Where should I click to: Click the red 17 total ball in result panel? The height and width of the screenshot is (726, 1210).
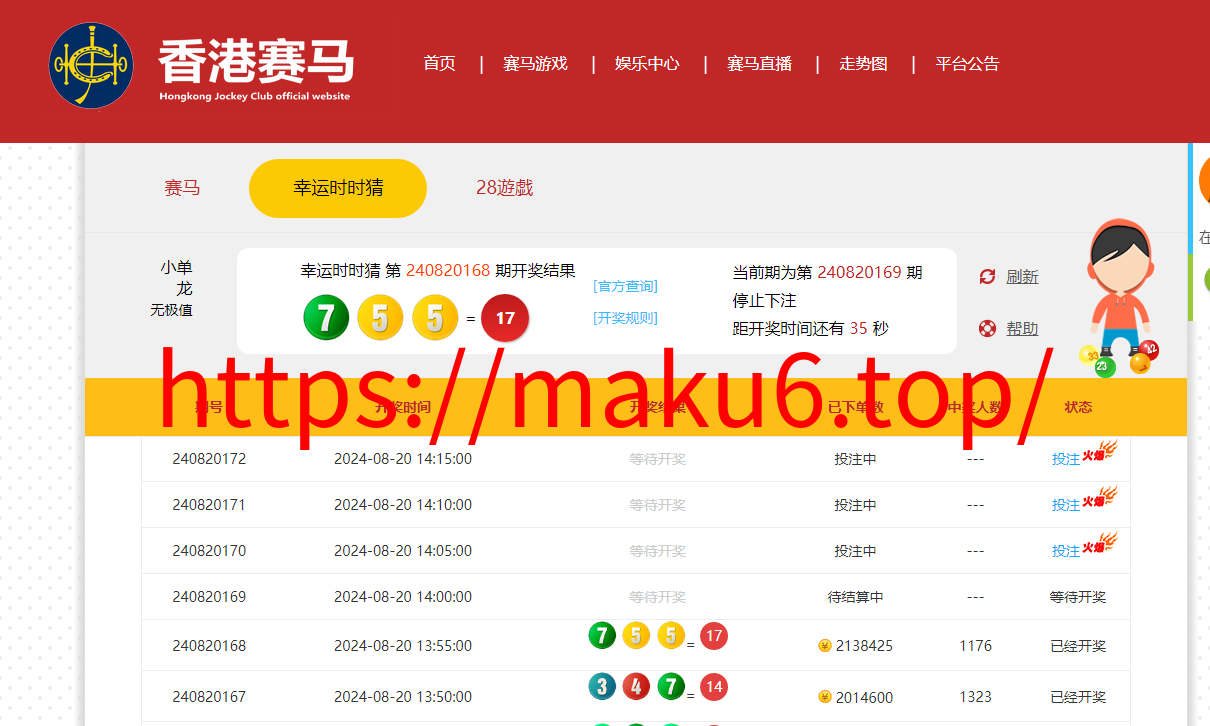(505, 318)
